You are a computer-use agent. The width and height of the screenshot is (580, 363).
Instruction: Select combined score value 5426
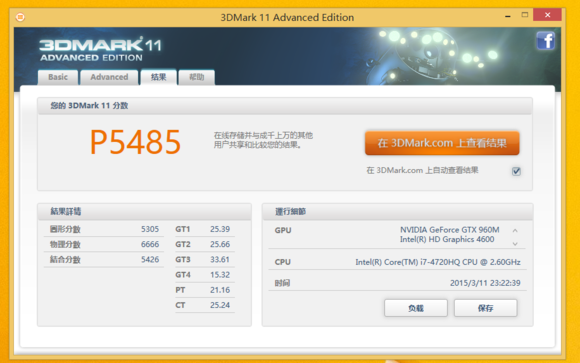(150, 259)
